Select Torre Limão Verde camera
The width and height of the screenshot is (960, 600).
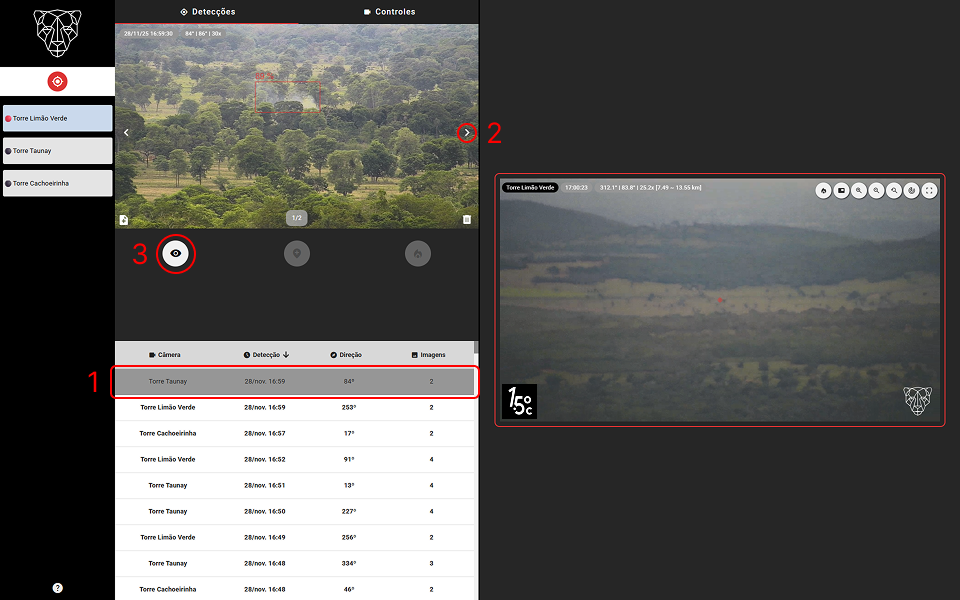(x=57, y=118)
